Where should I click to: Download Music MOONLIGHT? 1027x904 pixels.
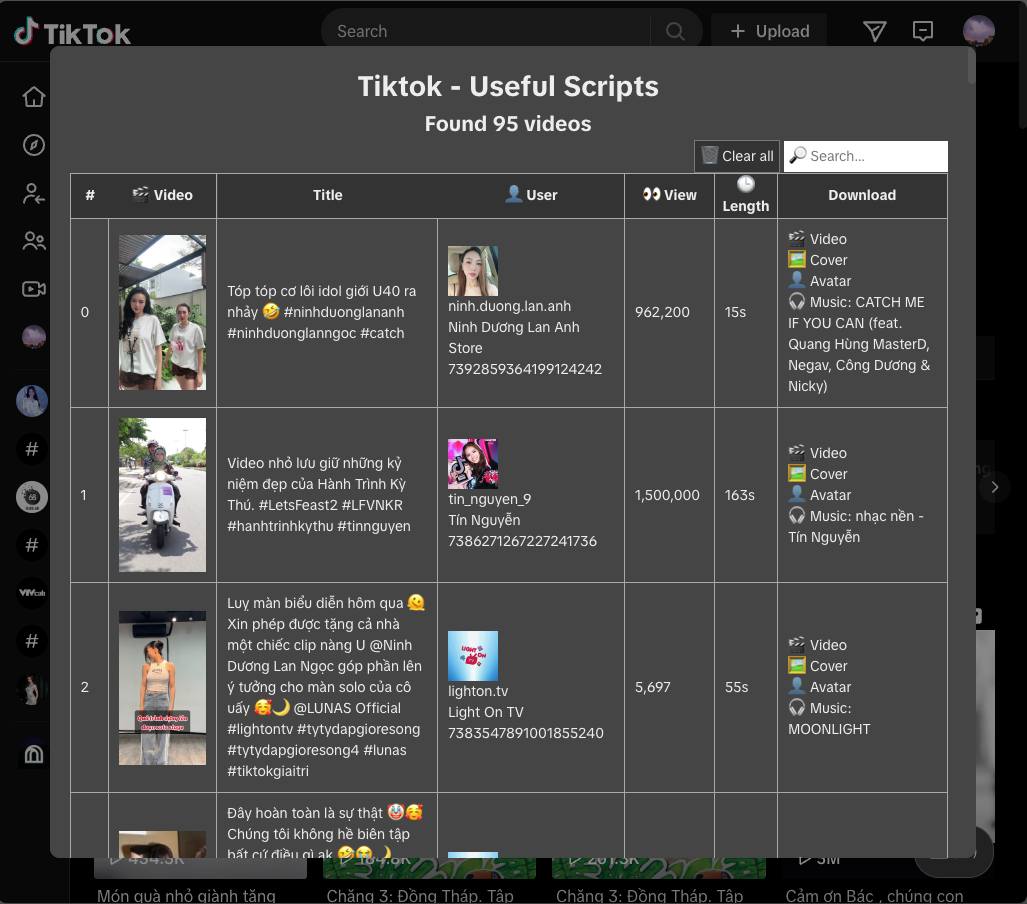829,719
